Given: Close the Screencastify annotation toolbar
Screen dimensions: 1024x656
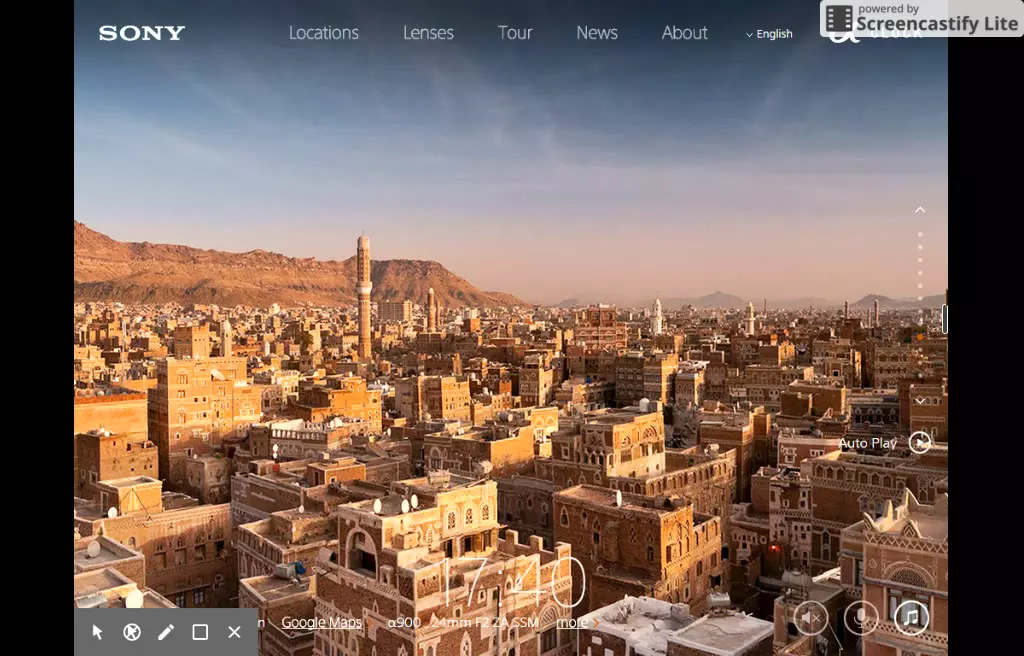Looking at the screenshot, I should click(234, 632).
